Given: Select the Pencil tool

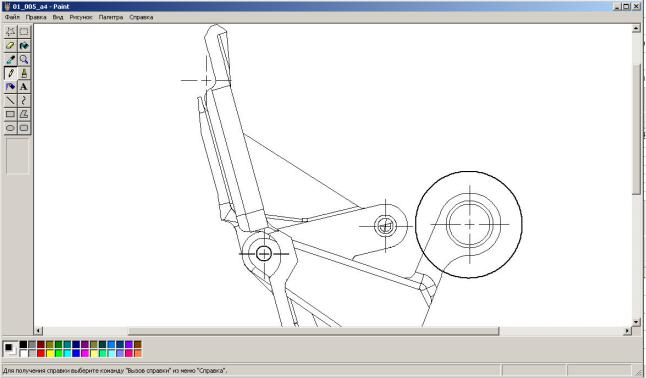Looking at the screenshot, I should point(10,73).
